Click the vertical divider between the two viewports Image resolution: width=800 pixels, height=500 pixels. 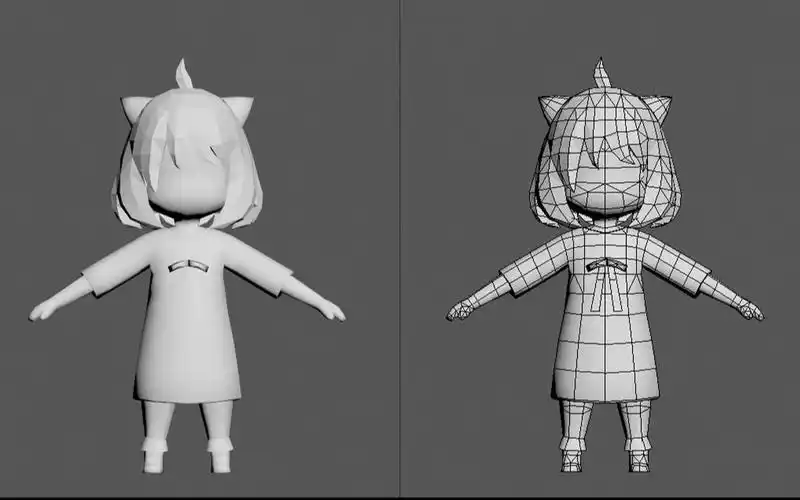tap(400, 250)
